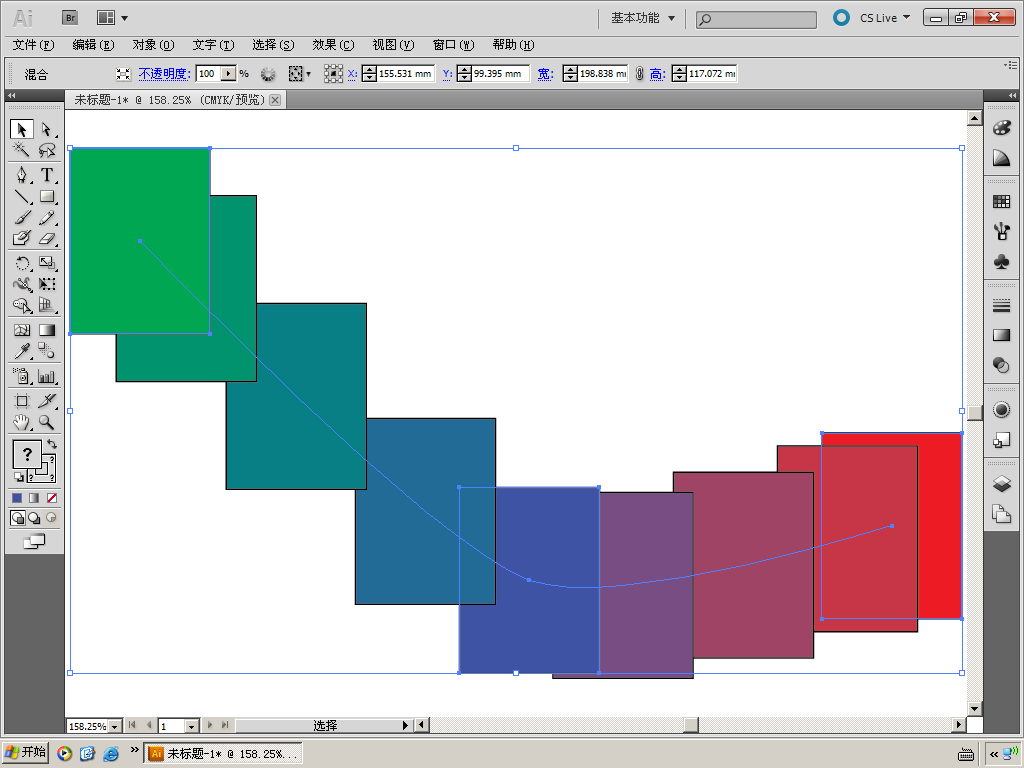Select the Type tool

pos(46,175)
